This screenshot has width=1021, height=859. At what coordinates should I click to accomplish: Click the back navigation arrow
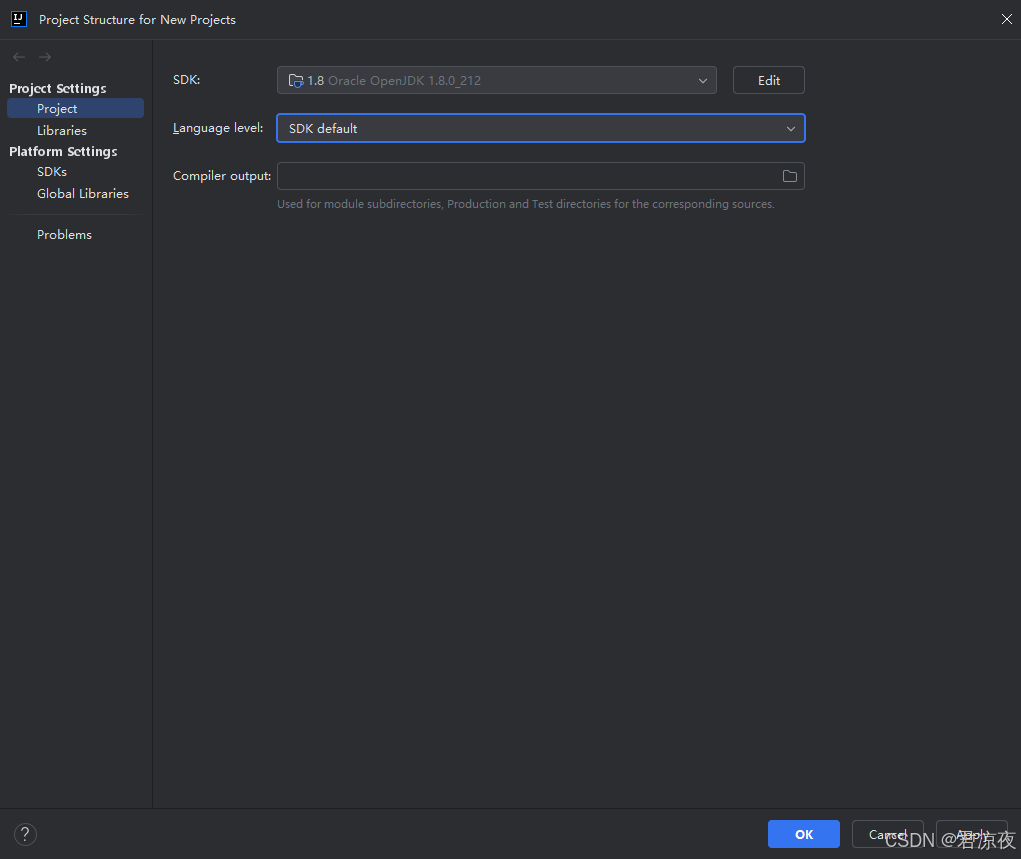coord(19,57)
